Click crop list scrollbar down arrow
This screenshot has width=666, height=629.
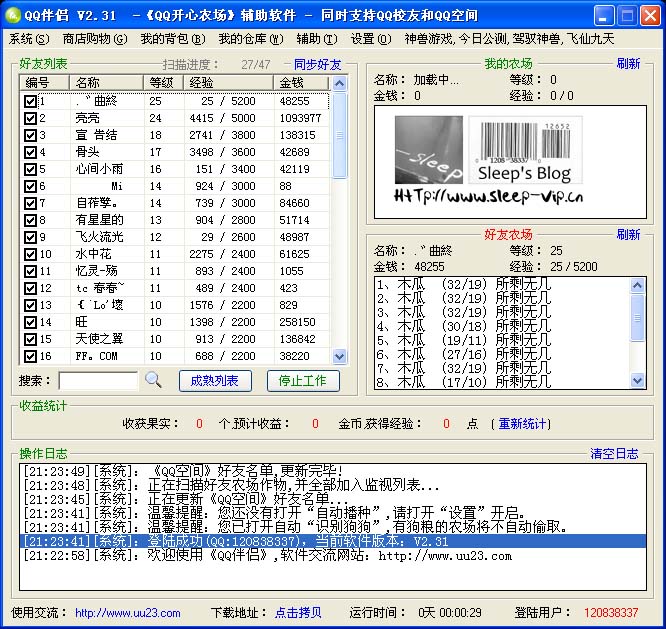[x=637, y=380]
